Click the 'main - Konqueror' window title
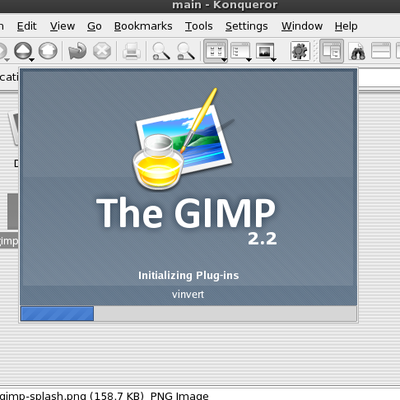400x400 pixels. (x=225, y=5)
